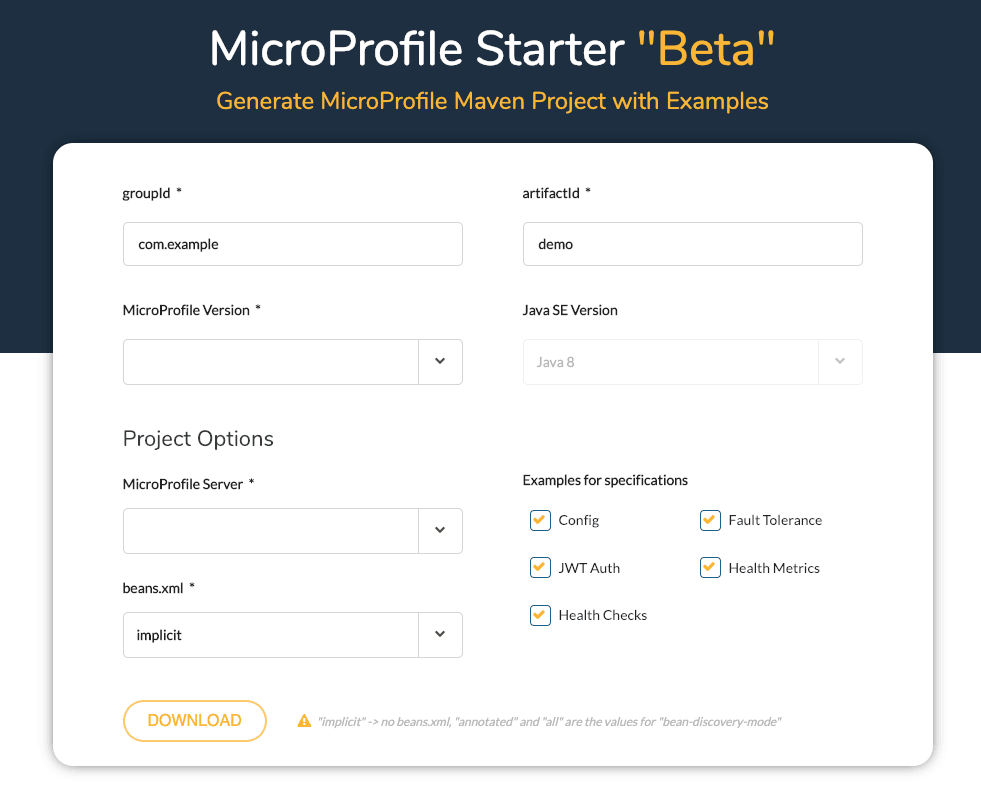The image size is (981, 788).
Task: Click the warning triangle icon beside the hint
Action: click(304, 721)
